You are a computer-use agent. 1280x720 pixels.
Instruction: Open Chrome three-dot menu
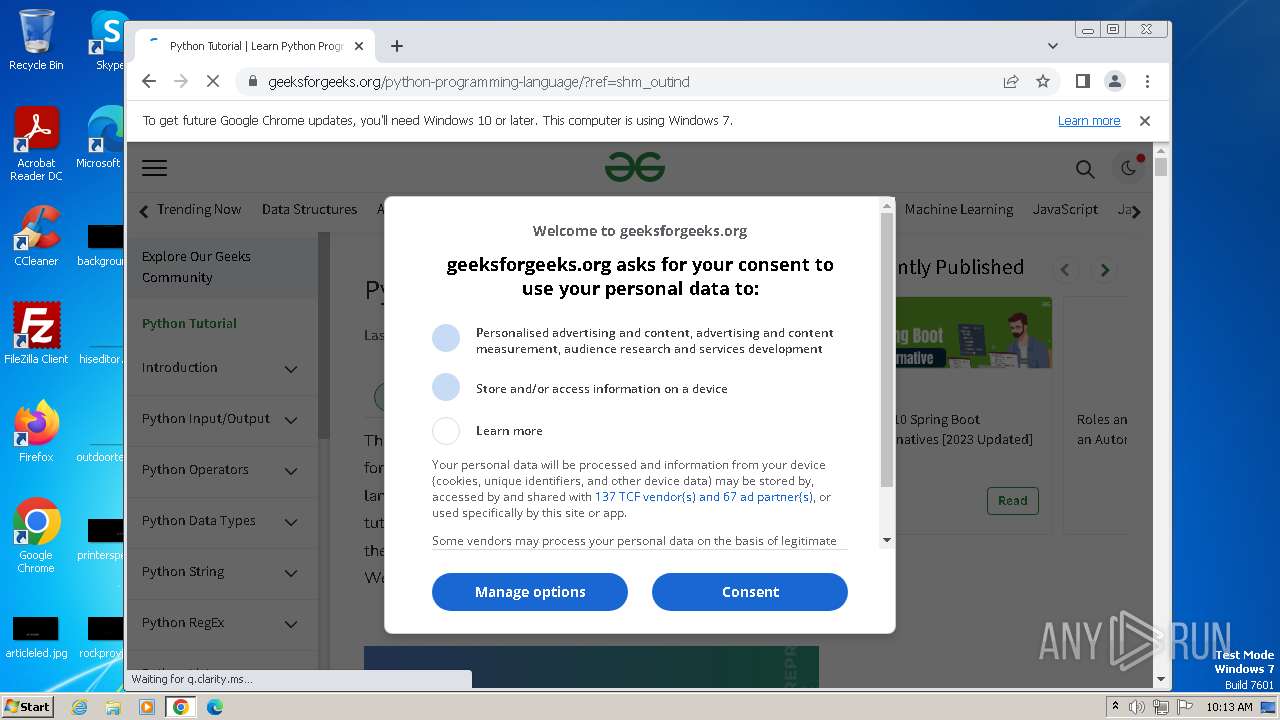(x=1147, y=81)
